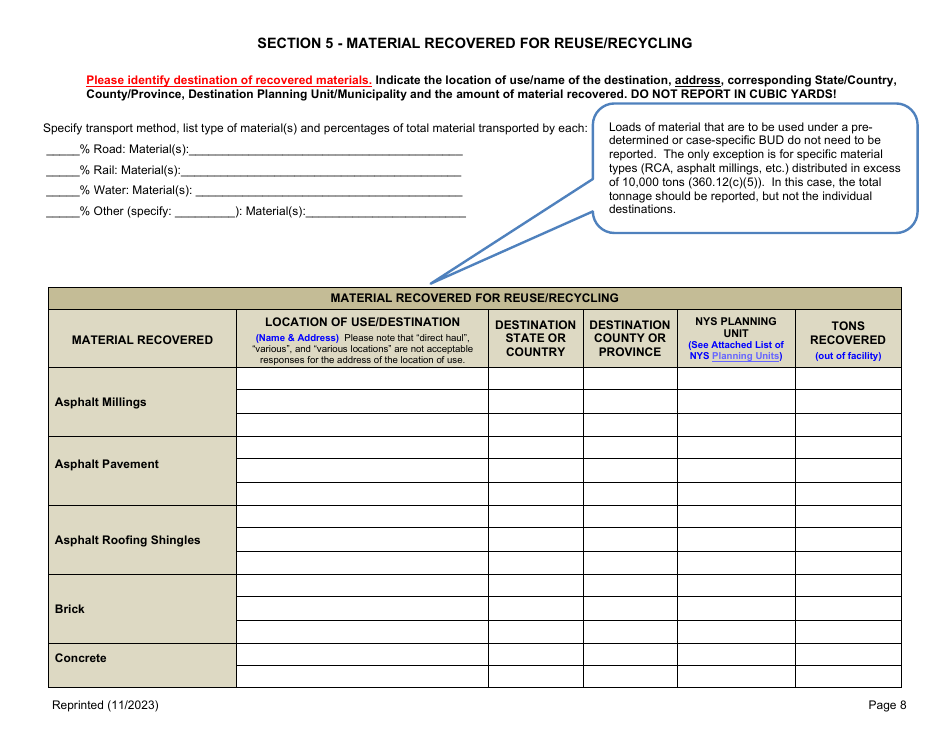Select the Asphalt Millings row label
This screenshot has height=735, width=950.
click(x=108, y=400)
